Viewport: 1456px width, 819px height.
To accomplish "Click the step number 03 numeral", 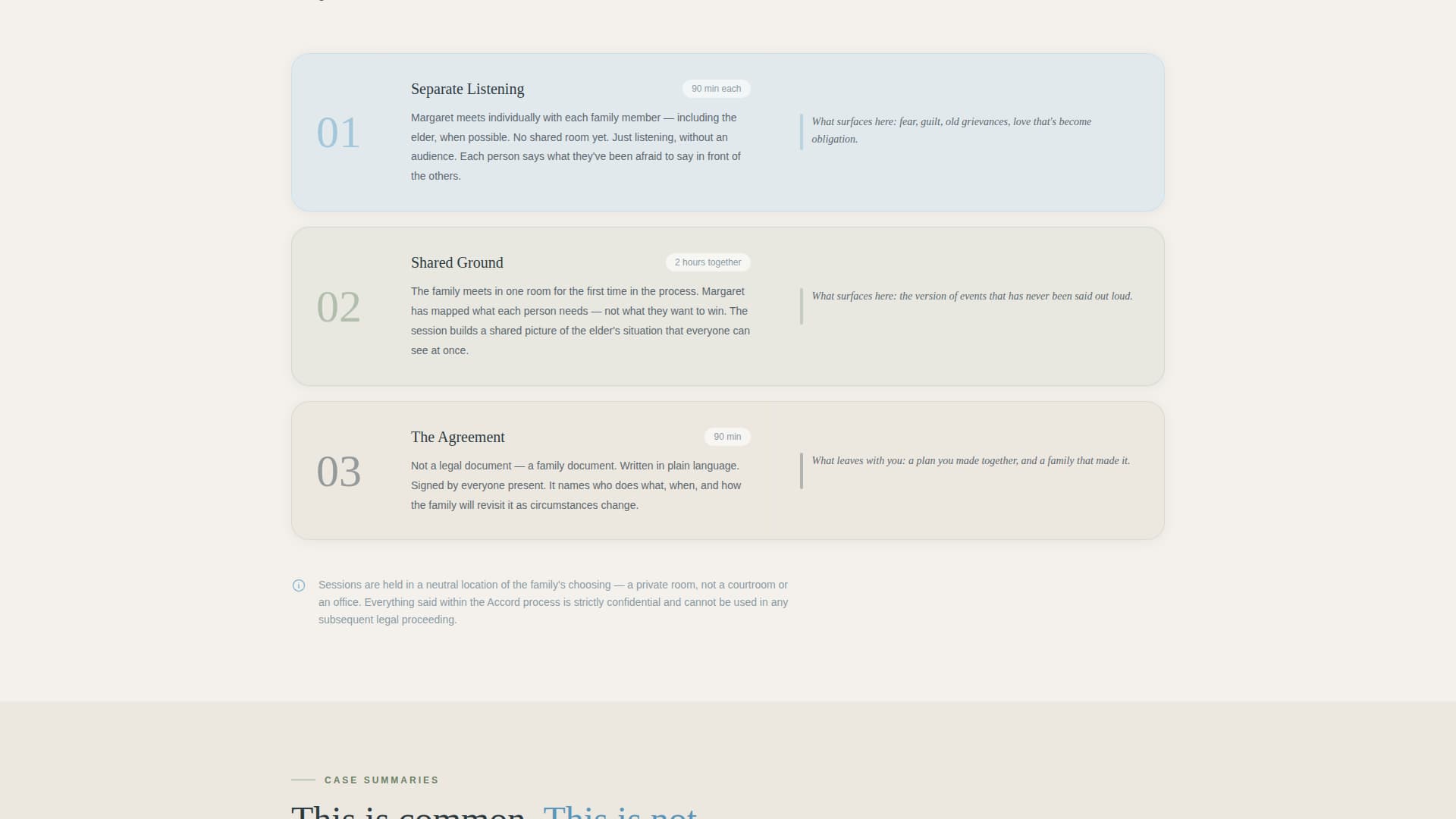I will (340, 472).
